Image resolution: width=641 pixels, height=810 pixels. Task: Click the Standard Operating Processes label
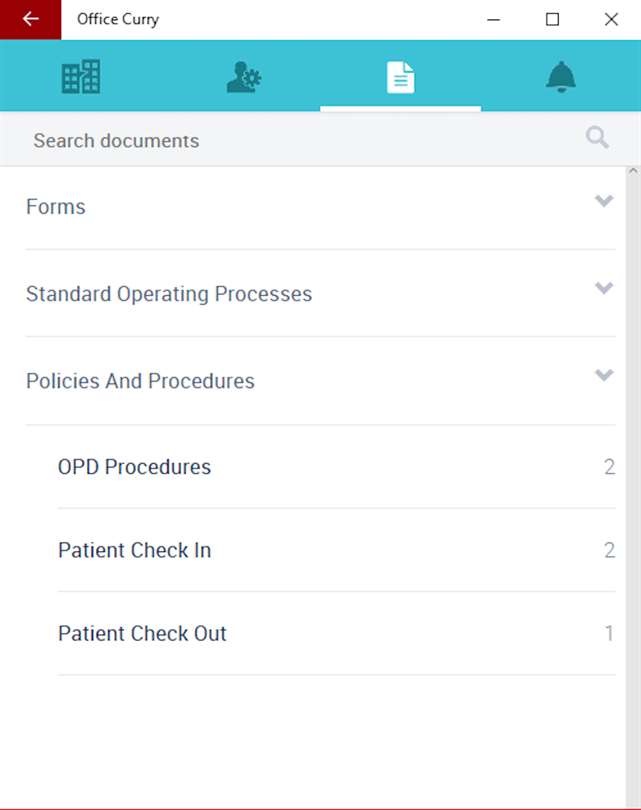click(x=169, y=294)
